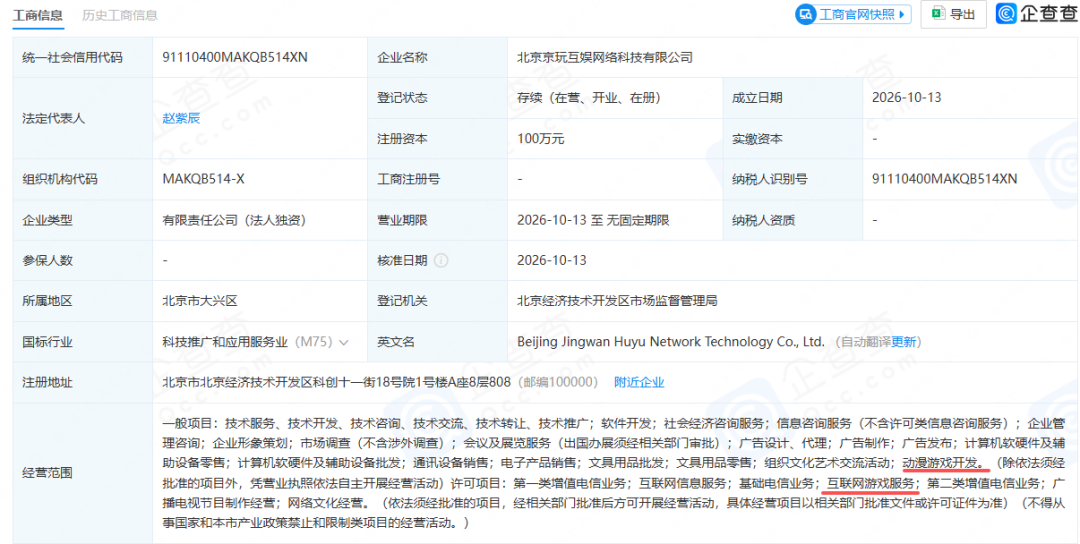Click the 更新 link after English name
The height and width of the screenshot is (544, 1080).
tap(904, 342)
